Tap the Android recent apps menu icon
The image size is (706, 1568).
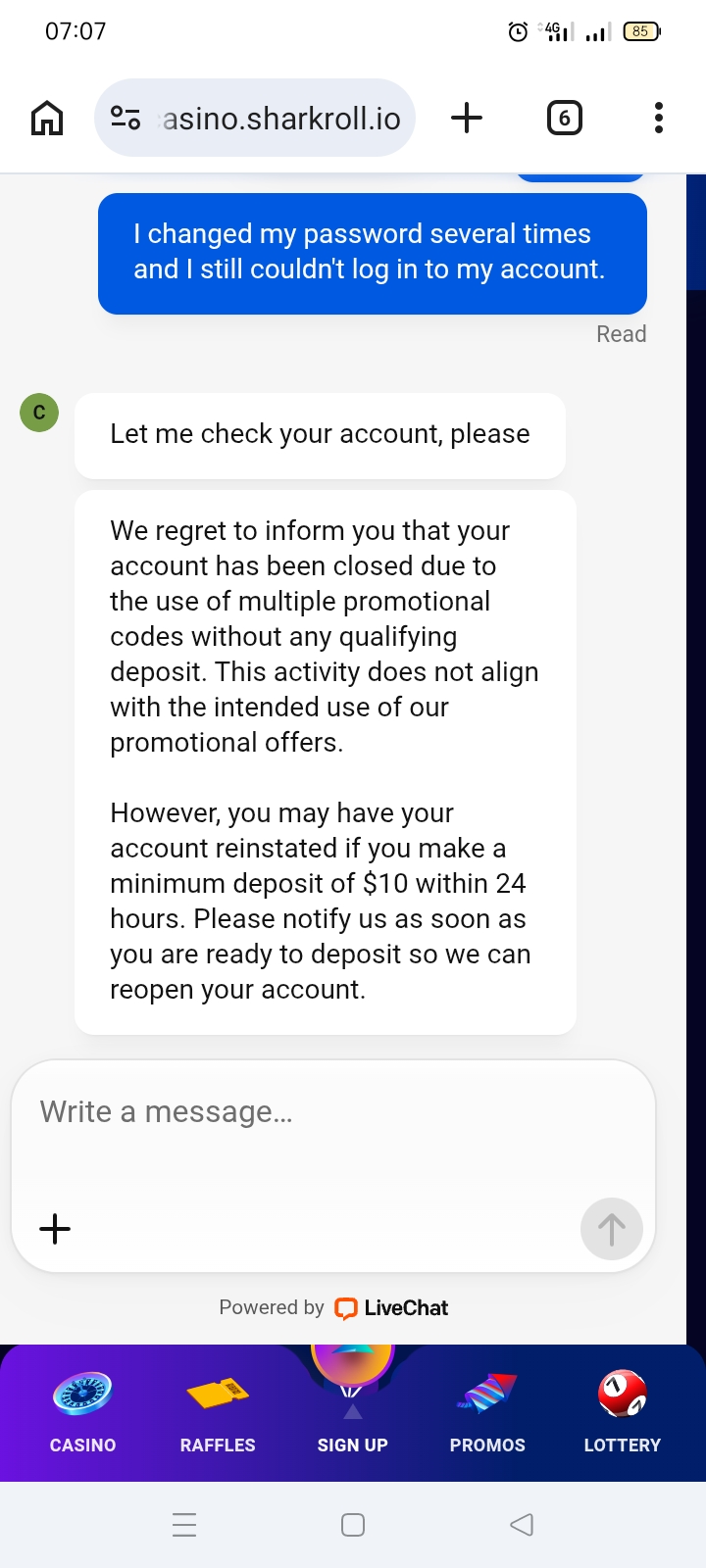coord(184,1525)
